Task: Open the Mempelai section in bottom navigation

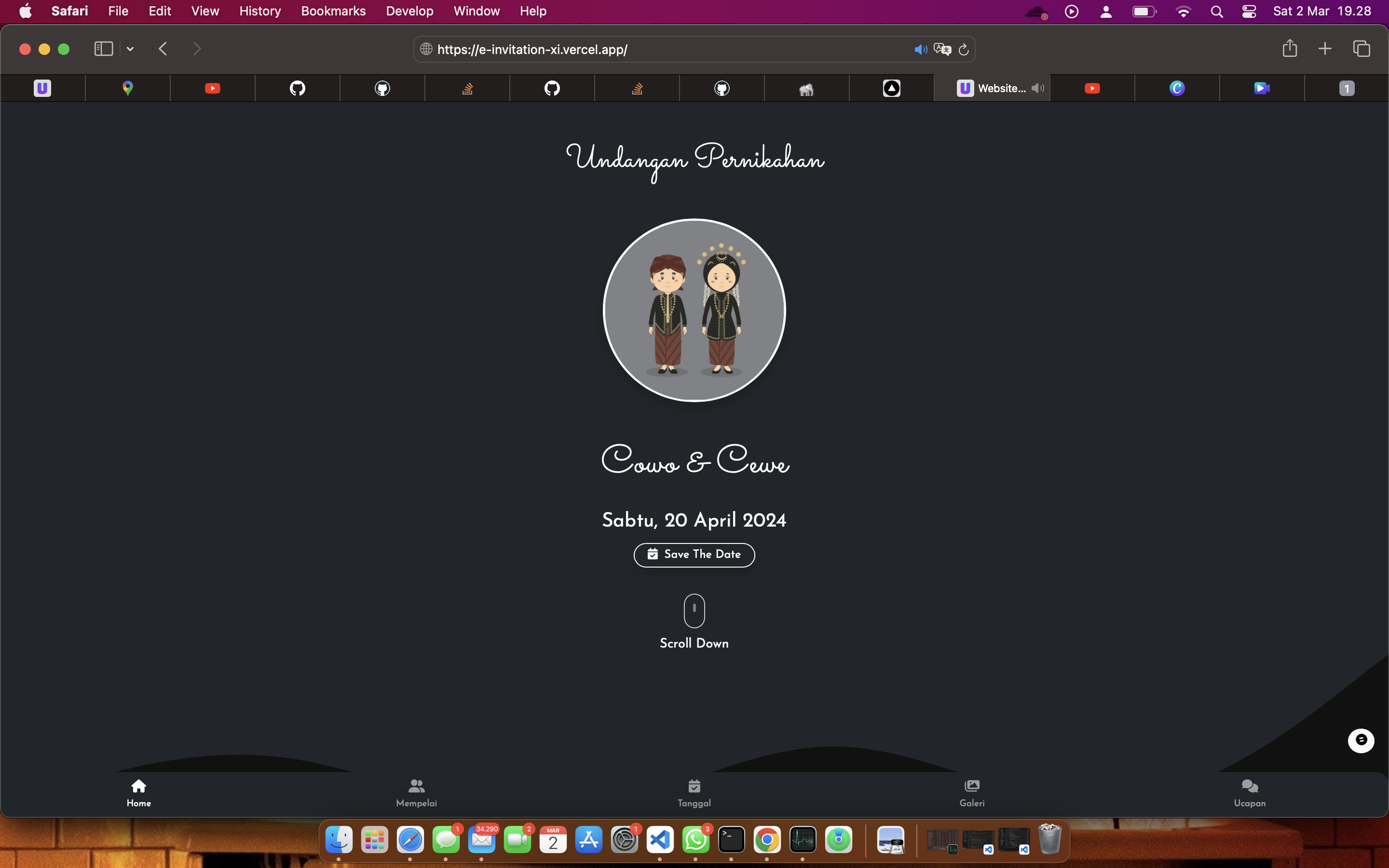Action: (x=416, y=793)
